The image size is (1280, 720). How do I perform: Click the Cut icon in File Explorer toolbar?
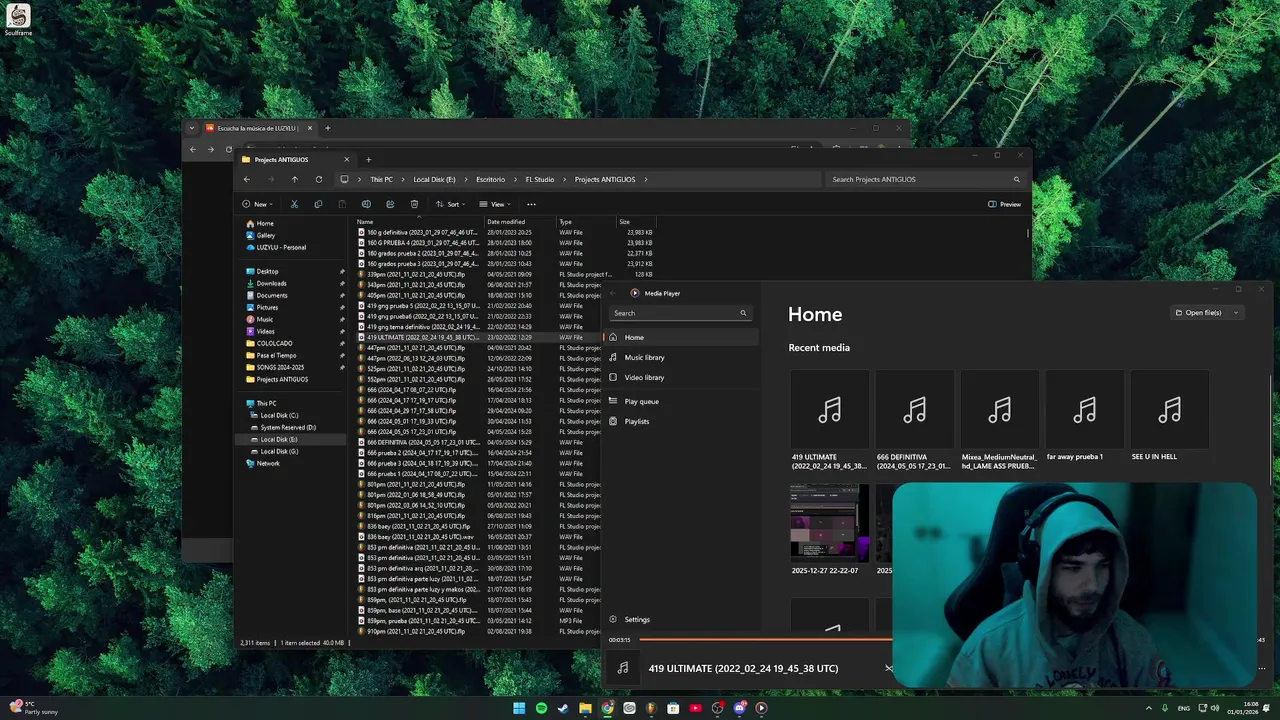(x=294, y=204)
